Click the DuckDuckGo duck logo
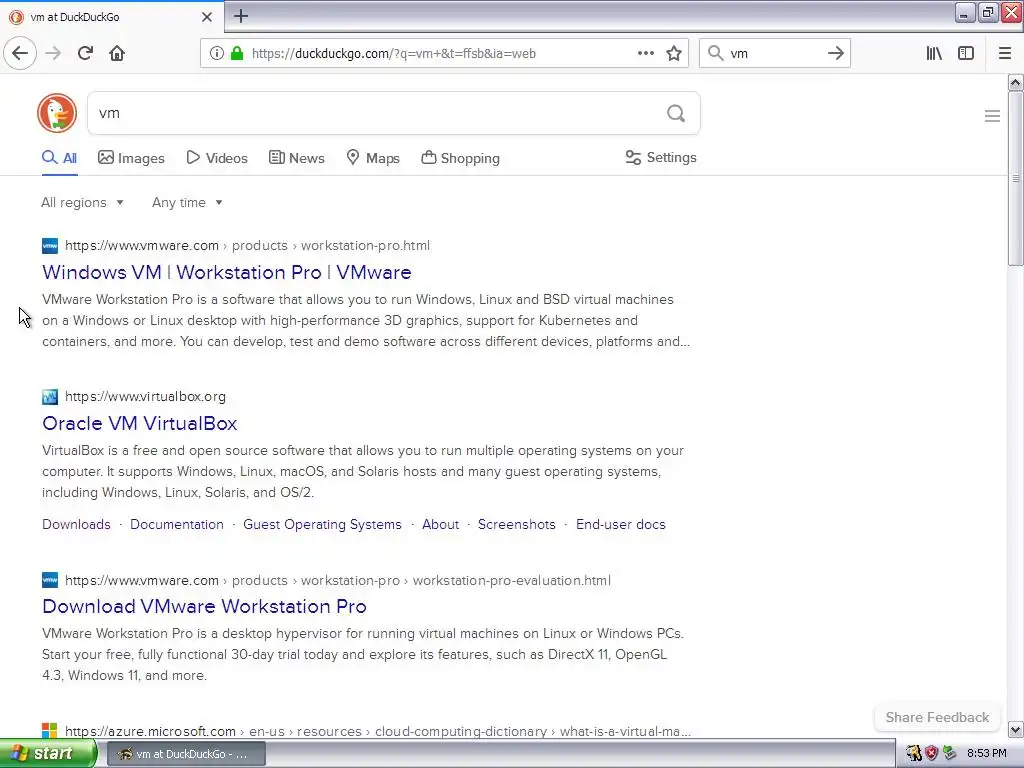Image resolution: width=1024 pixels, height=768 pixels. click(57, 113)
